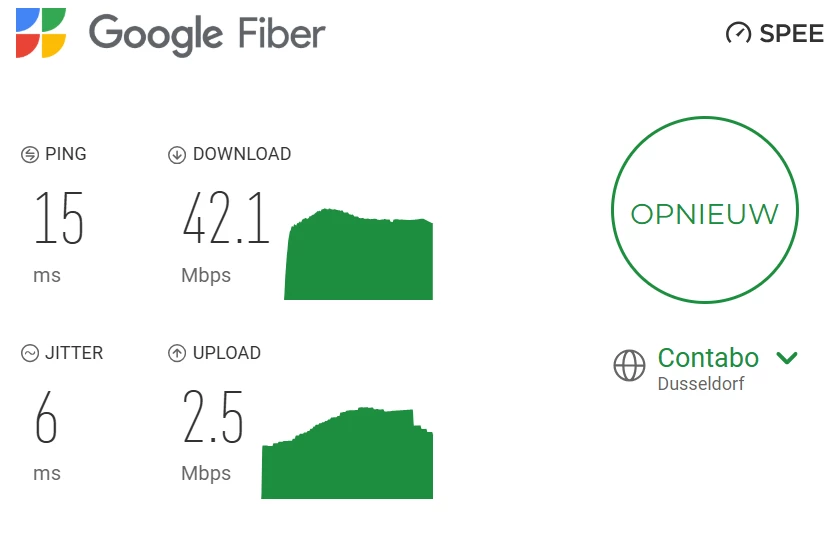This screenshot has height=548, width=825.
Task: Click the SPEE header text
Action: [792, 34]
